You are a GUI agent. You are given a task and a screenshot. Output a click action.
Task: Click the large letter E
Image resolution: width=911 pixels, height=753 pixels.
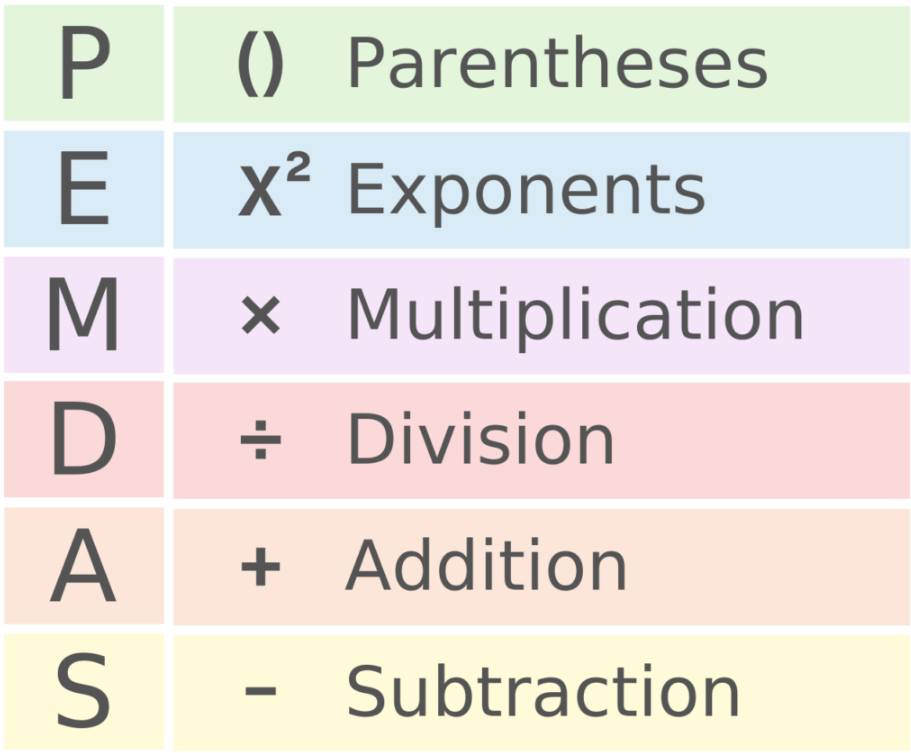pos(84,188)
